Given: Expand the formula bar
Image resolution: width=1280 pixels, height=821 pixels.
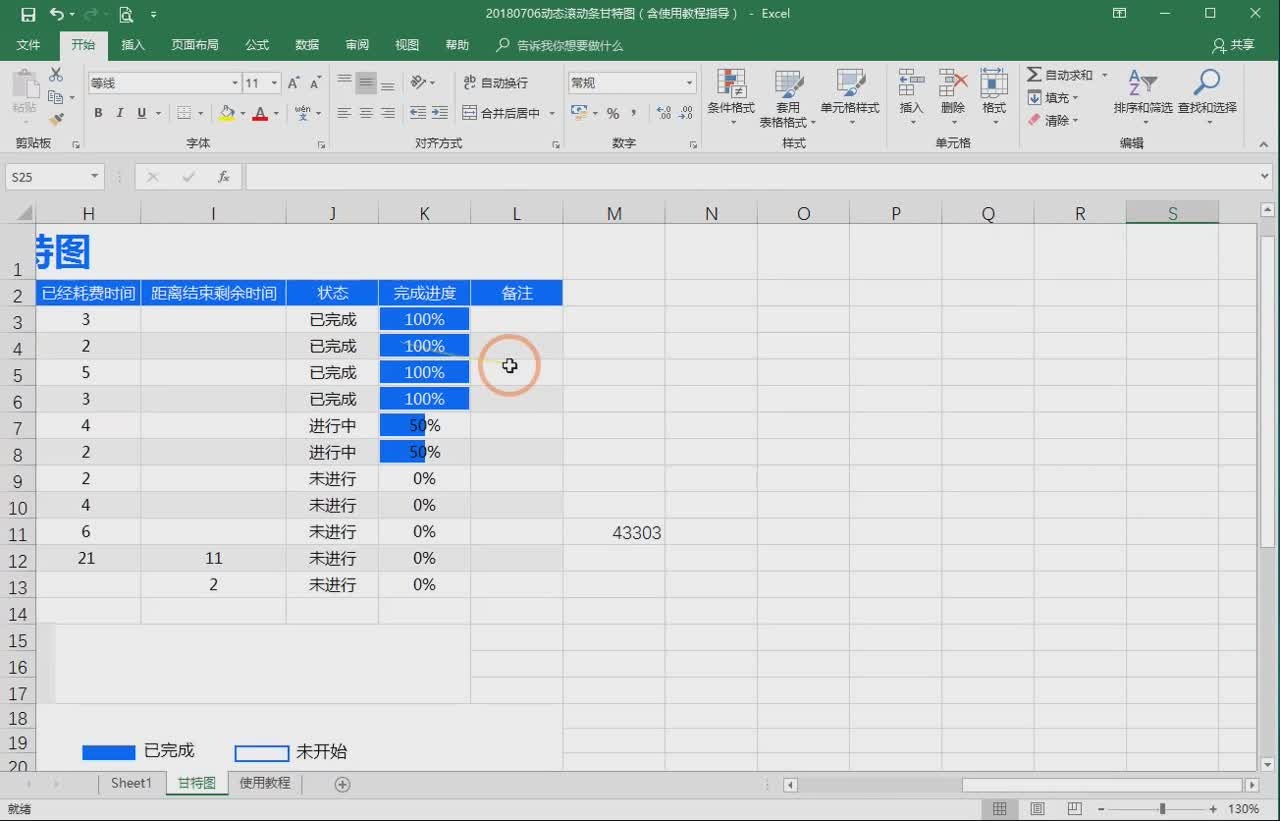Looking at the screenshot, I should (x=1265, y=177).
